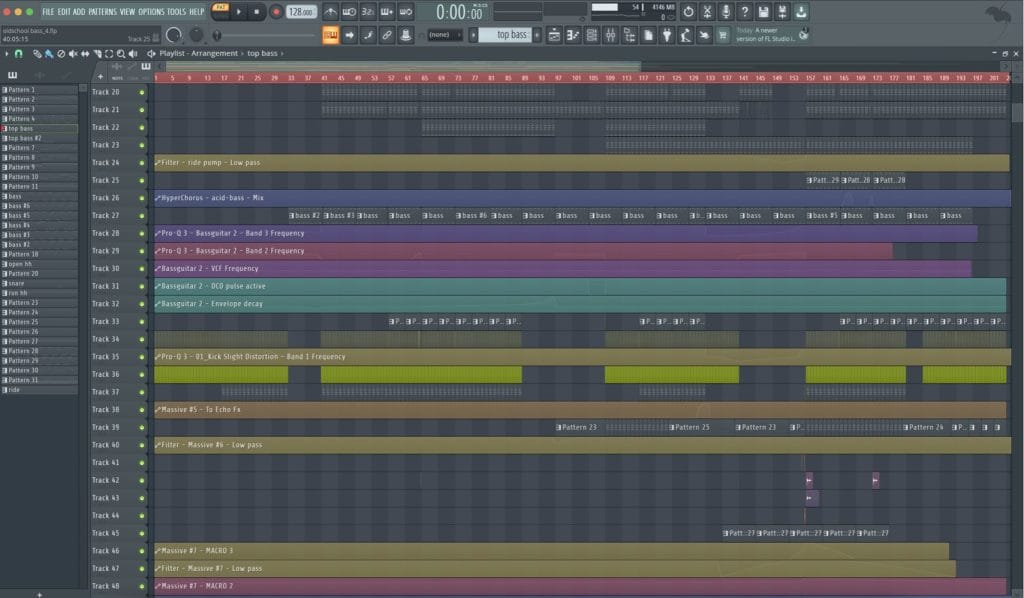
Task: Click the audio editor scissors icon
Action: tap(707, 12)
